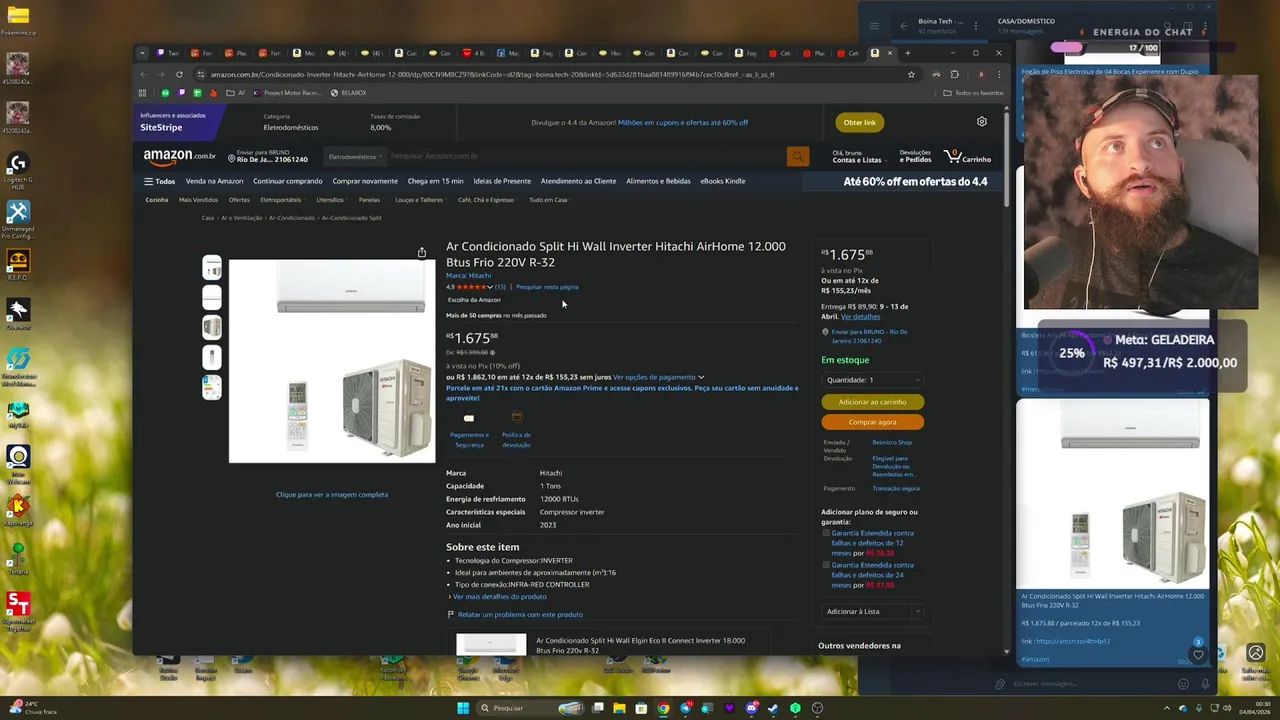Select Mais Vendidos subnav item
This screenshot has width=1280, height=720.
(x=198, y=200)
